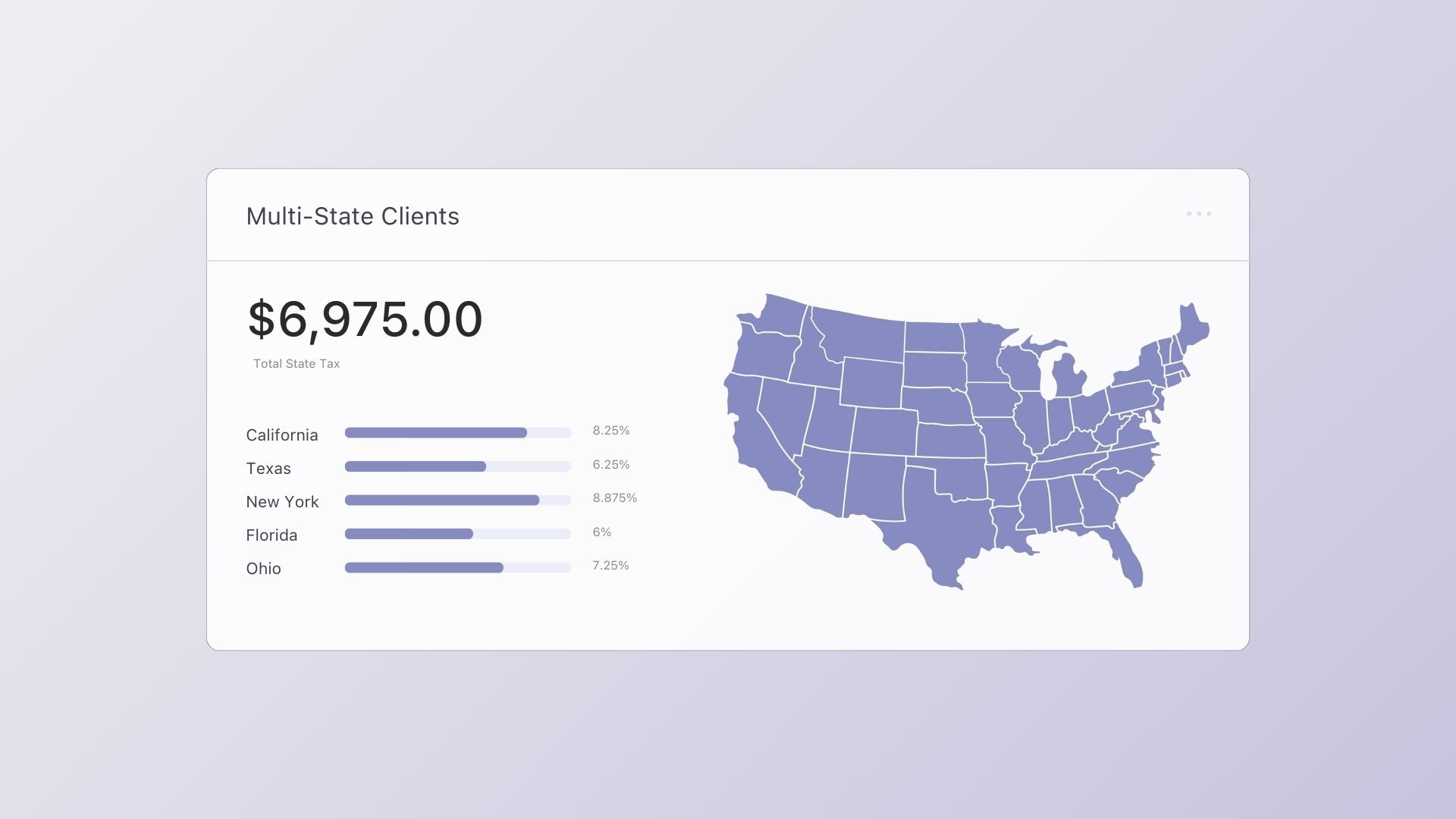Click the Ohio tax rate progress bar

[x=457, y=567]
